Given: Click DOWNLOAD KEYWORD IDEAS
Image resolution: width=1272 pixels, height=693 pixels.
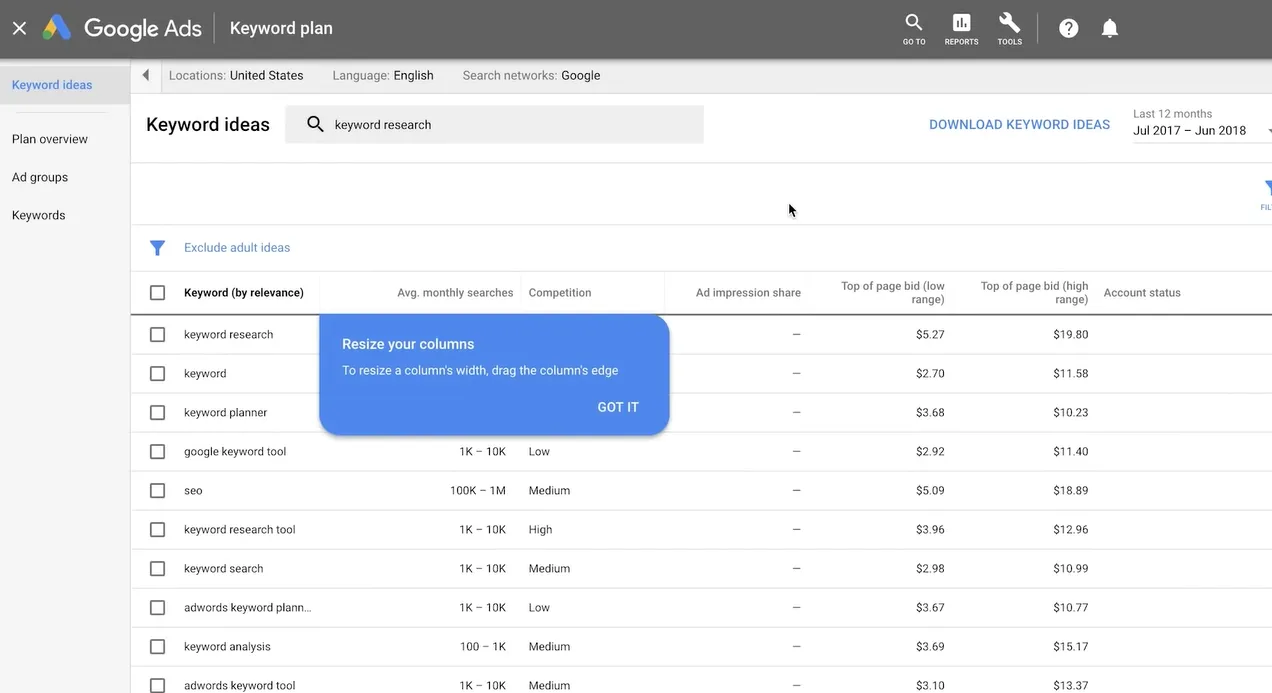Looking at the screenshot, I should [1019, 125].
